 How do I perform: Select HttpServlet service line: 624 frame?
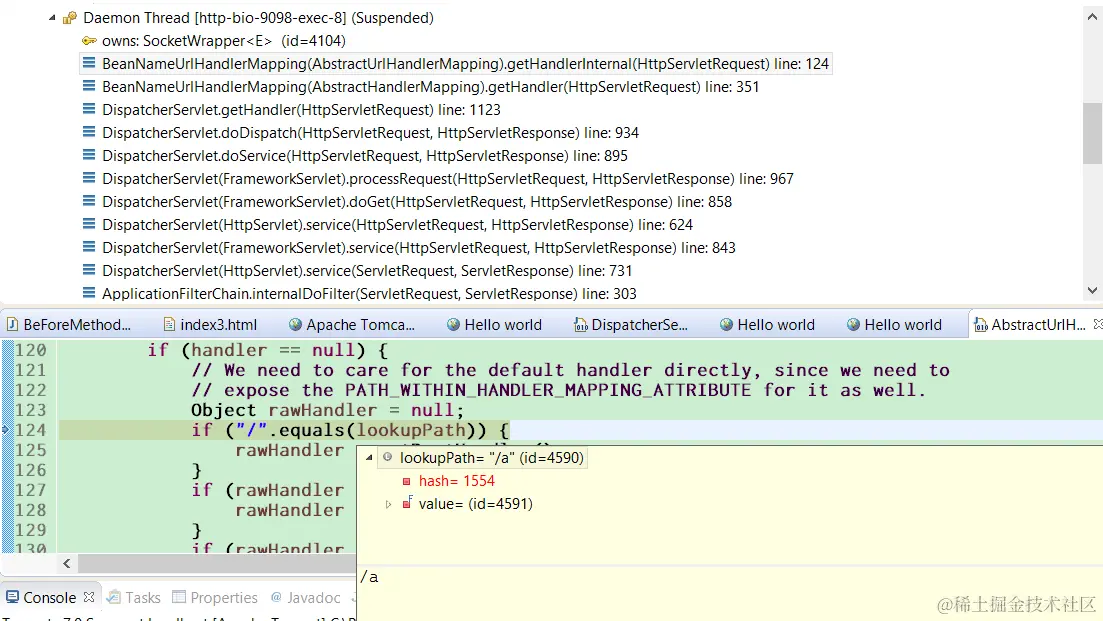pyautogui.click(x=397, y=225)
